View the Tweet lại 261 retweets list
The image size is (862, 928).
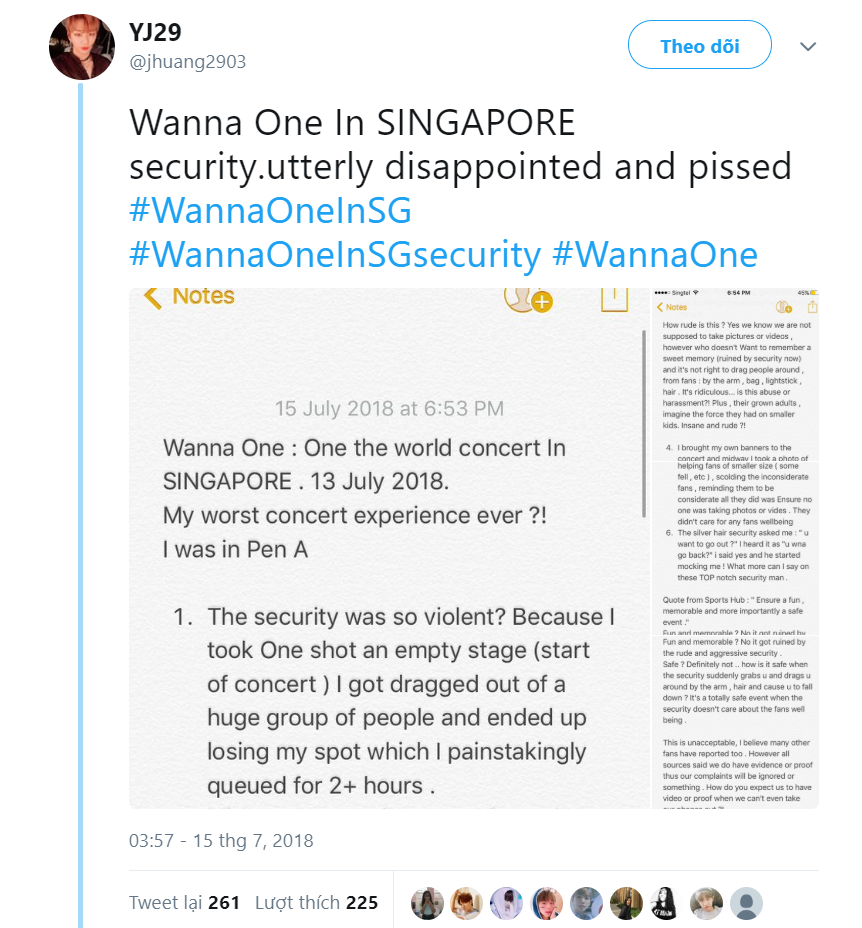coord(184,902)
